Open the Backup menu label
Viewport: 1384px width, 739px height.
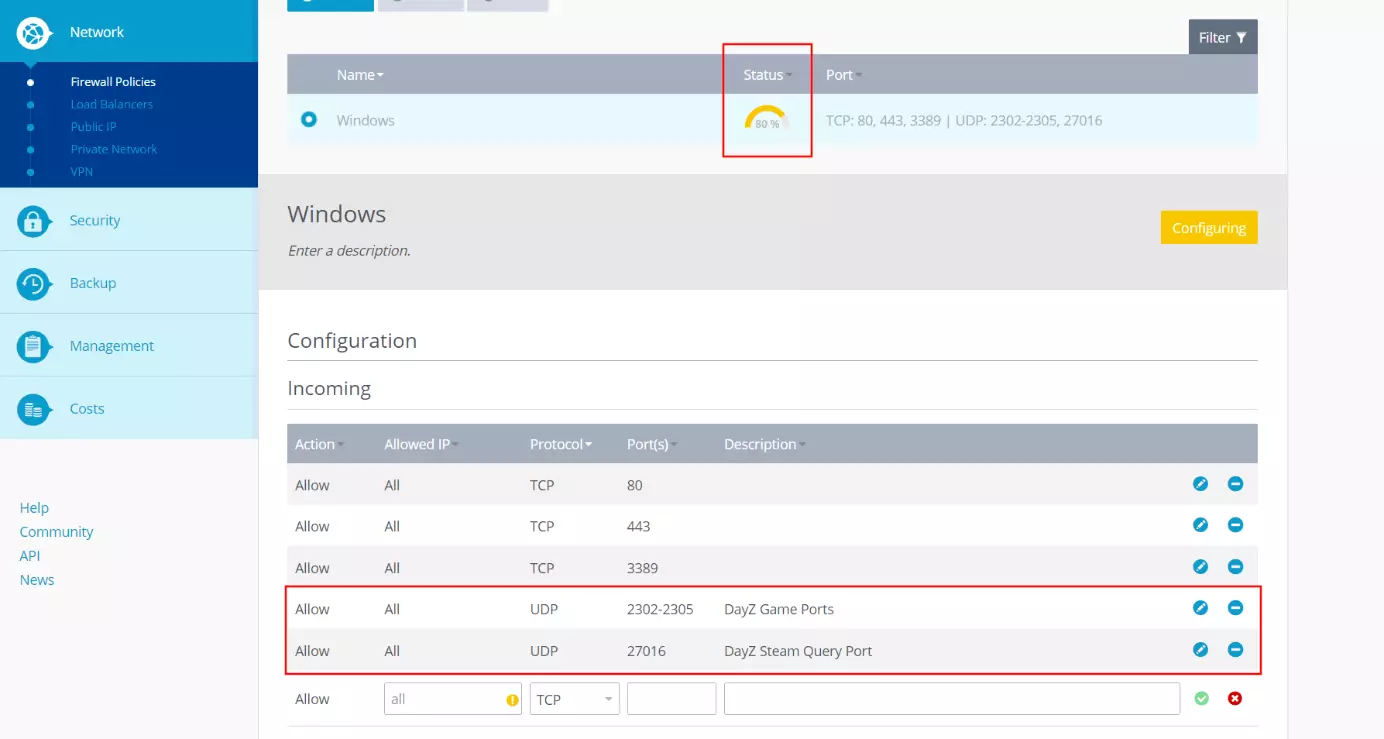click(x=93, y=283)
